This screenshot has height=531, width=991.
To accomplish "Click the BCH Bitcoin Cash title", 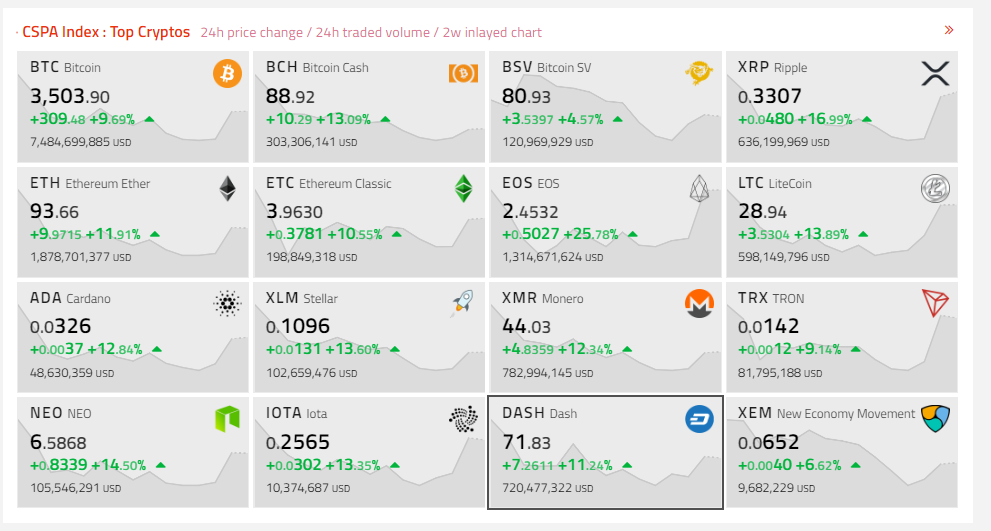I will [317, 67].
